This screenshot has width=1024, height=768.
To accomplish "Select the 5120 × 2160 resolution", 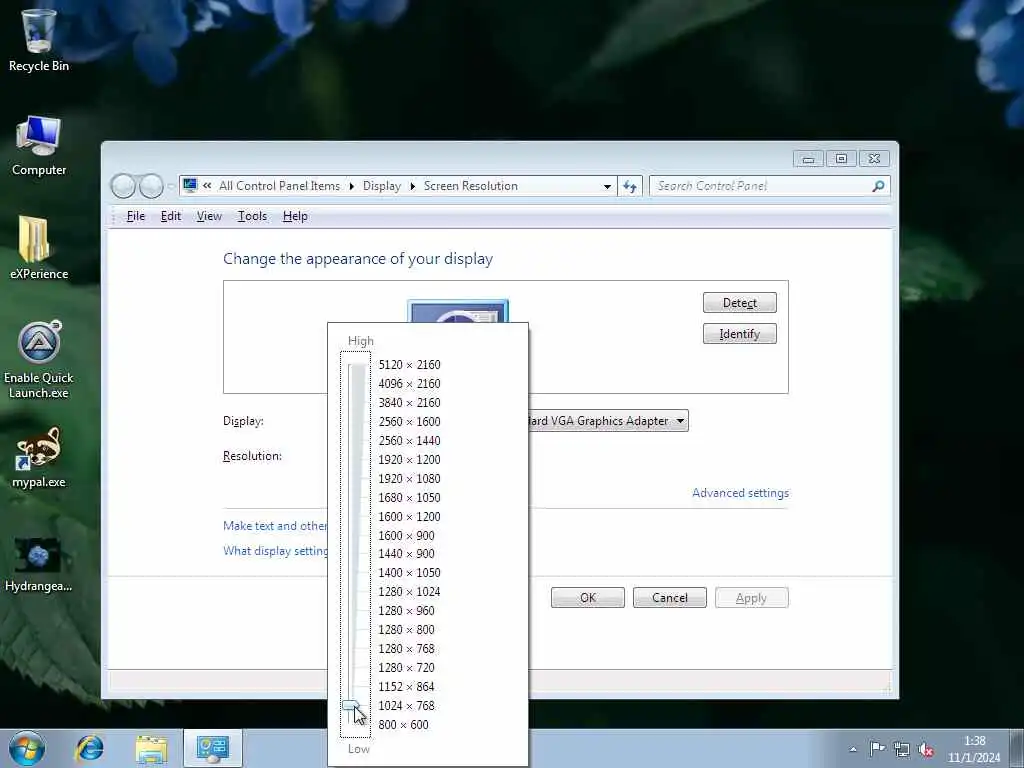I will 409,364.
